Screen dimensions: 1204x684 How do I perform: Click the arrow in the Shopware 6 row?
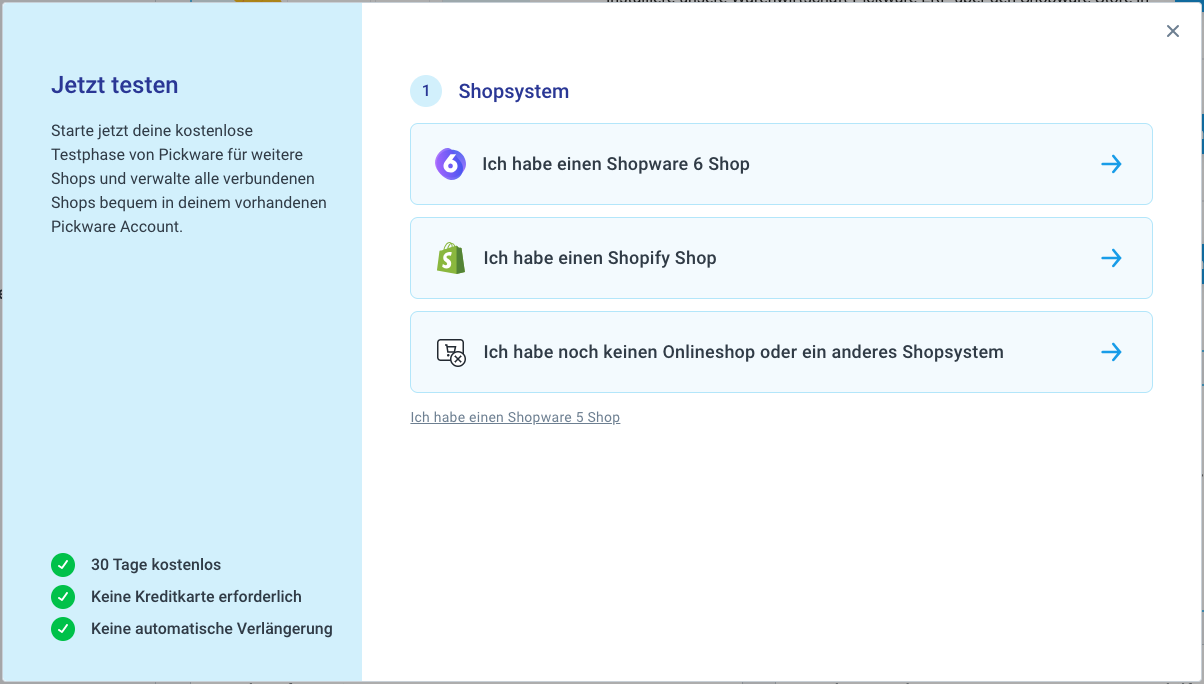tap(1111, 164)
